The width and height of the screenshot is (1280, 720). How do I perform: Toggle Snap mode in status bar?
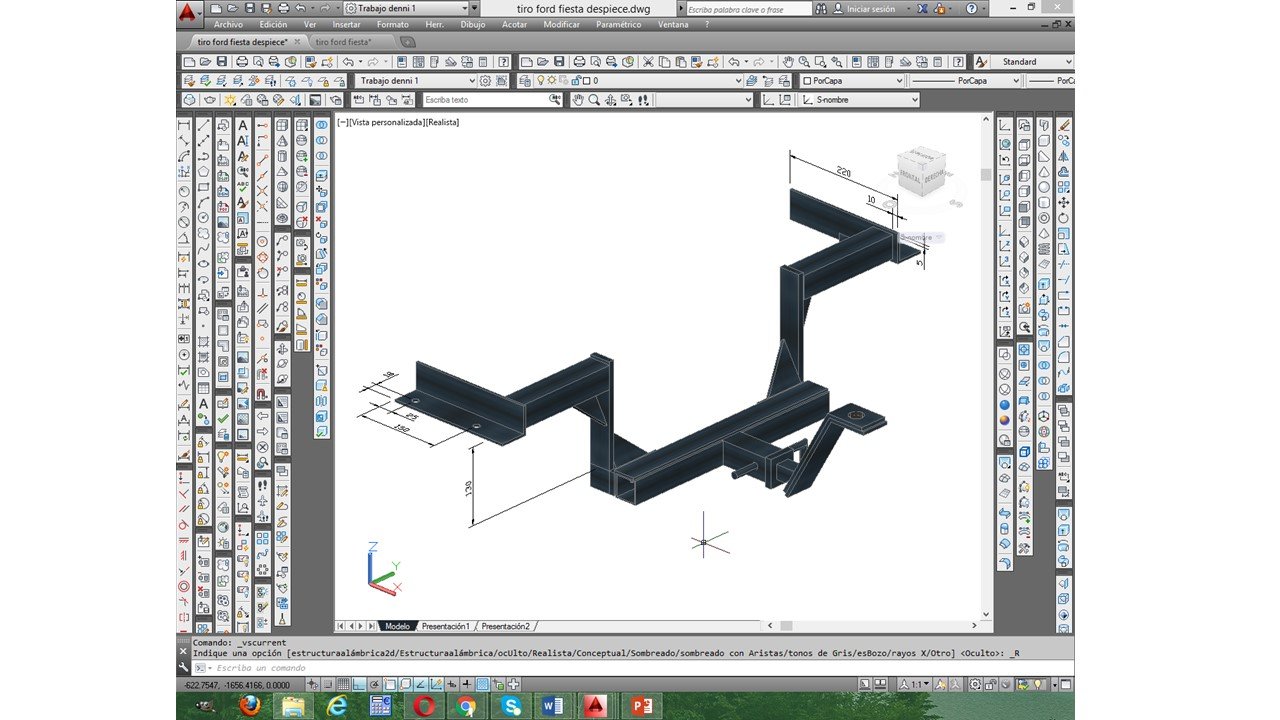click(x=327, y=684)
